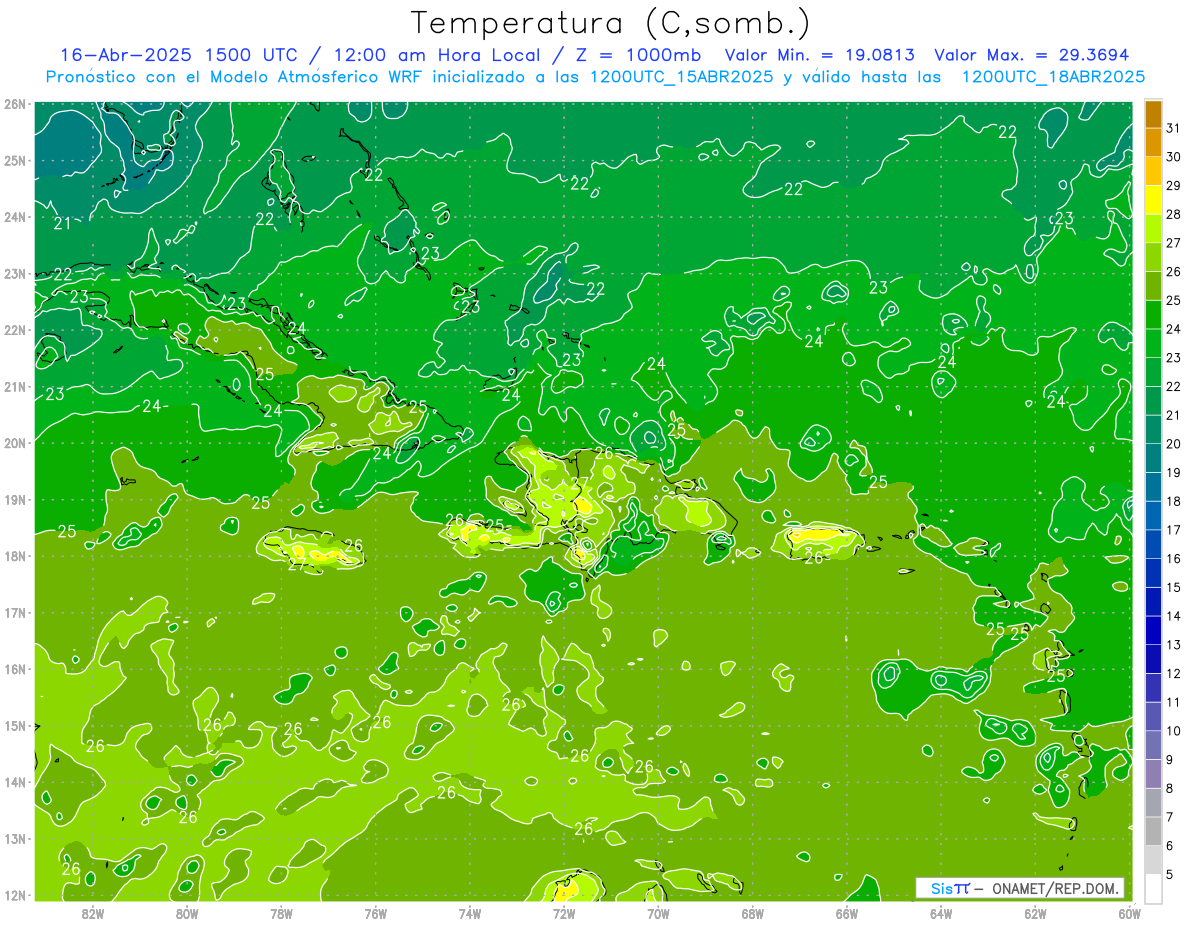Click the latitude label 22N

click(x=14, y=330)
